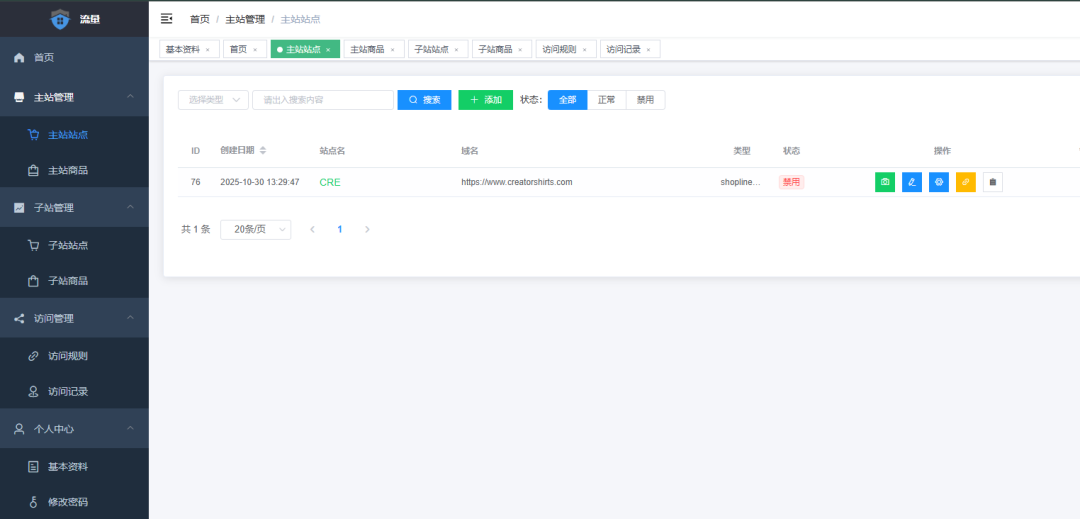Click the green camera action button for CRE
Image resolution: width=1080 pixels, height=519 pixels.
pos(884,182)
